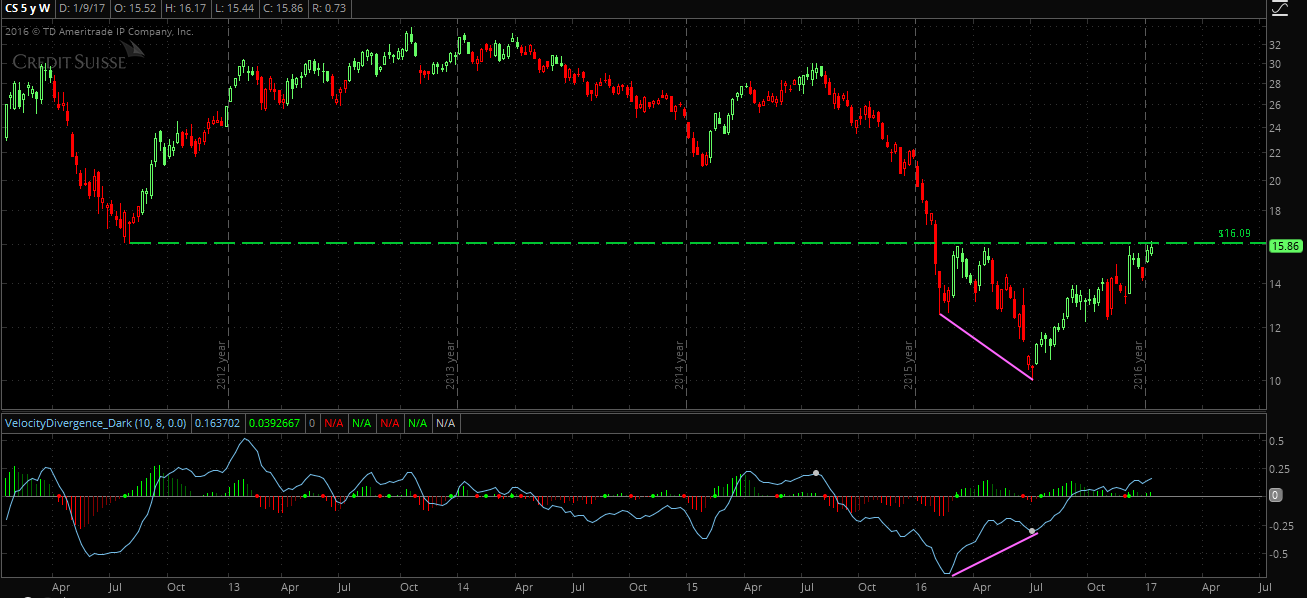Click the 2016 year vertical marker

point(1138,366)
